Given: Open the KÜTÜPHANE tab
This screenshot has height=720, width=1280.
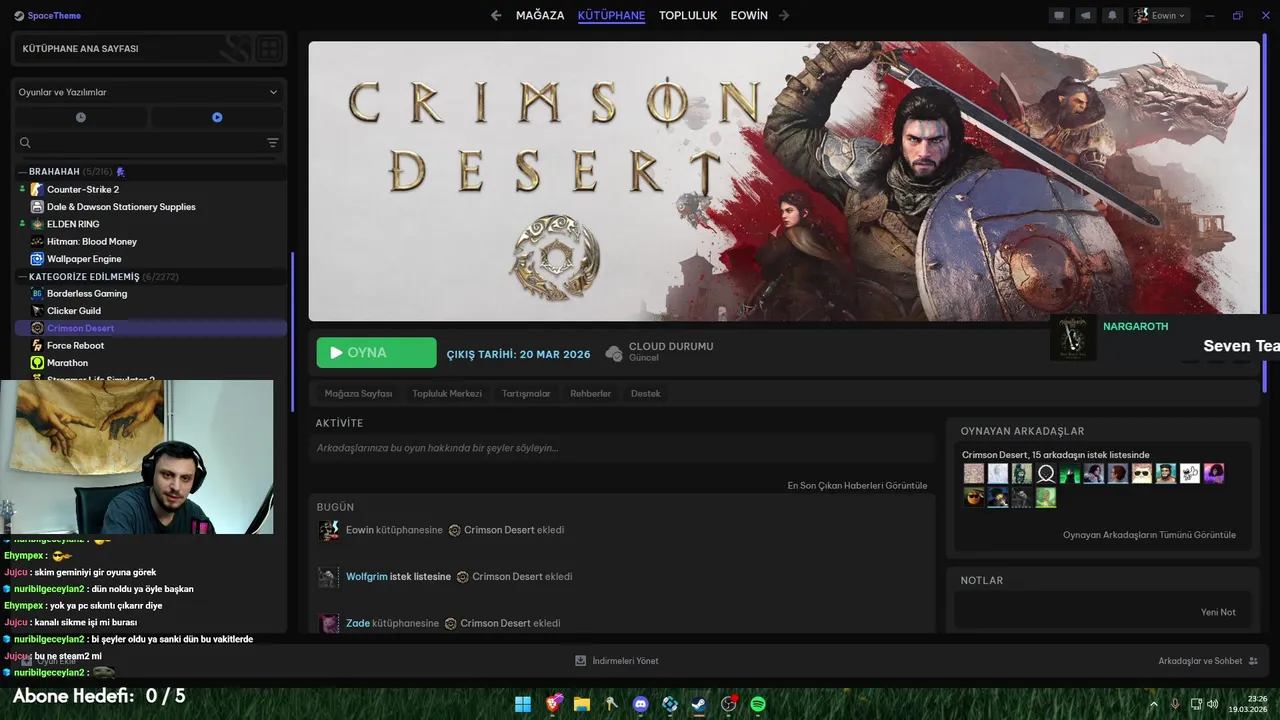Looking at the screenshot, I should [x=611, y=15].
